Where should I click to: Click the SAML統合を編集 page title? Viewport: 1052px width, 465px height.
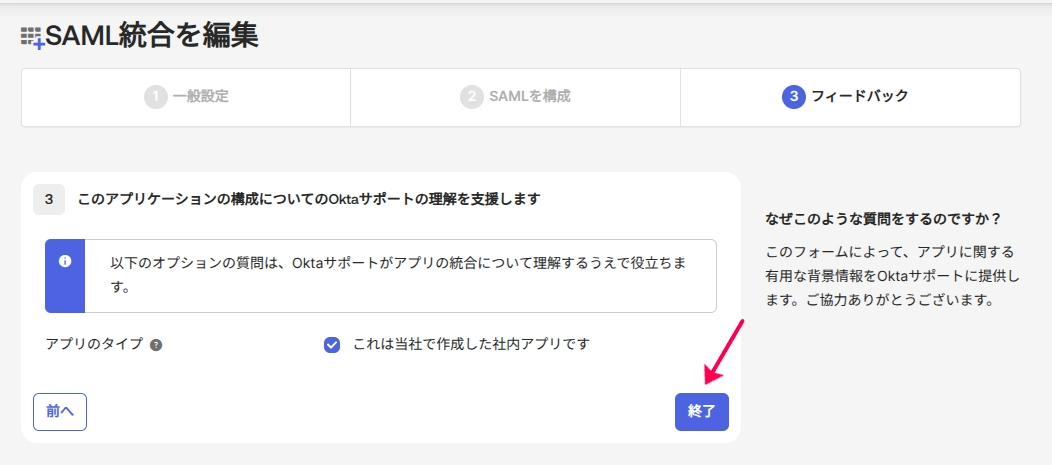tap(152, 36)
